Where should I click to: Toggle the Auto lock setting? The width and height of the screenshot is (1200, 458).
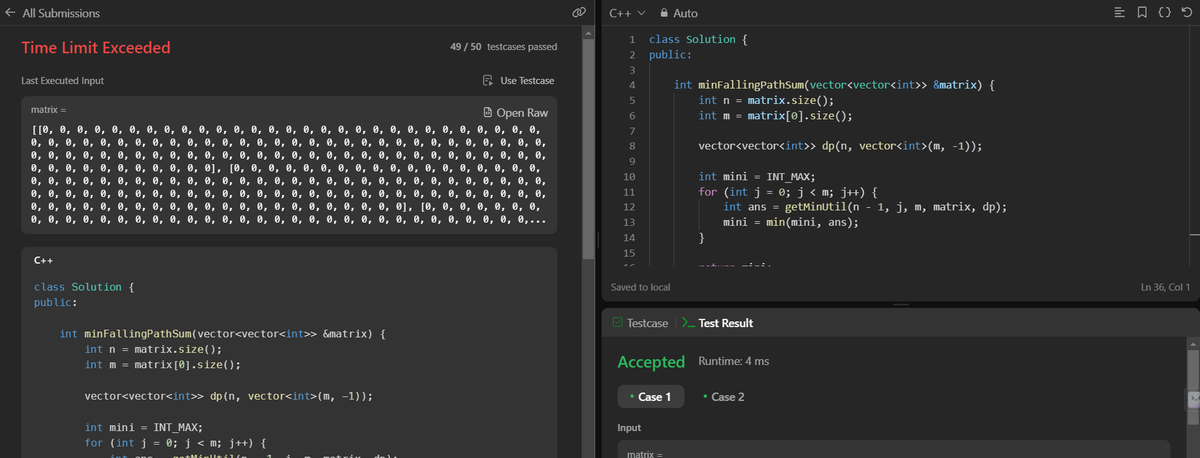(x=677, y=13)
